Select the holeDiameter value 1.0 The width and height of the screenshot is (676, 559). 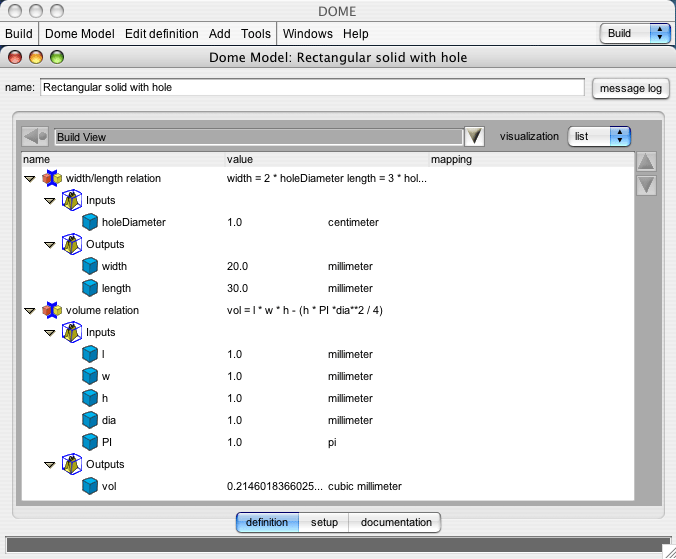click(235, 222)
